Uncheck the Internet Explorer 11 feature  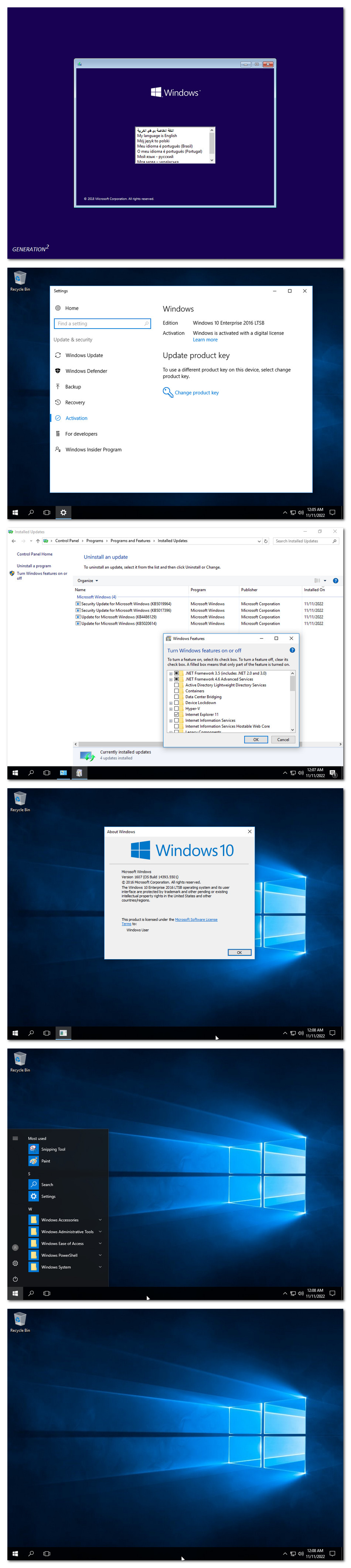177,714
